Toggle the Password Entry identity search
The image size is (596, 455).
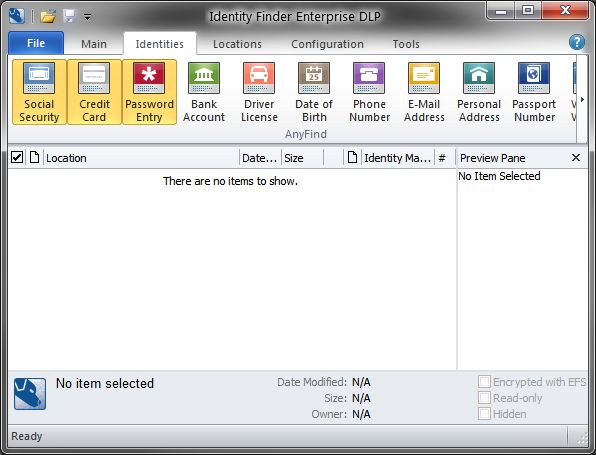[149, 92]
